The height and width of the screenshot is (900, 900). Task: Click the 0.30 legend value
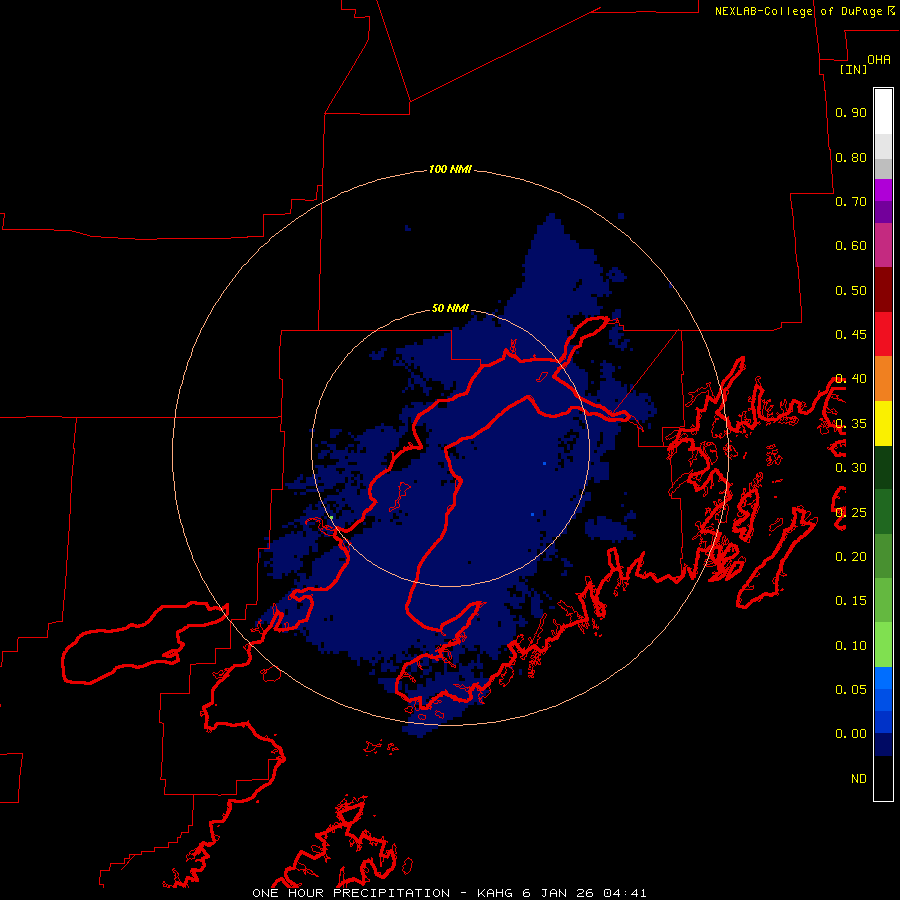[x=851, y=468]
